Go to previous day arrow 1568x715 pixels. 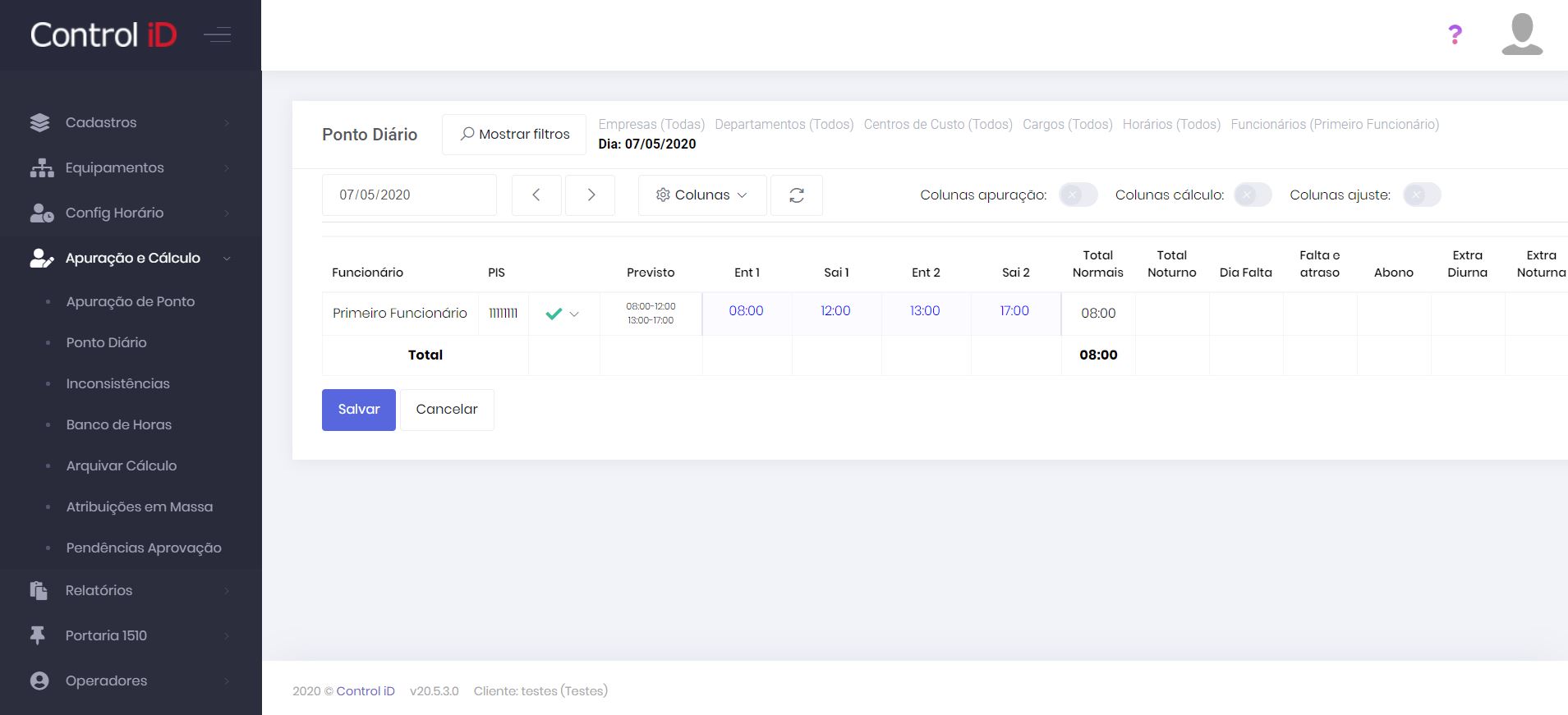point(536,195)
